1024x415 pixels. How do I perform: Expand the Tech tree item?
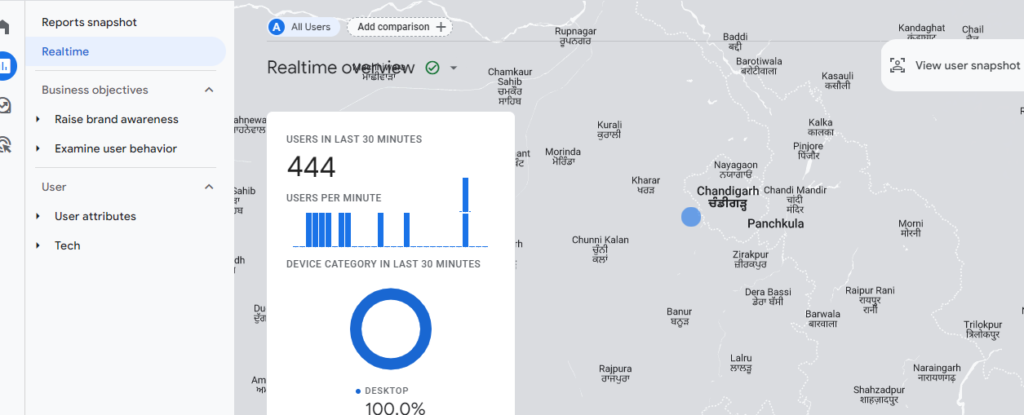pos(39,246)
